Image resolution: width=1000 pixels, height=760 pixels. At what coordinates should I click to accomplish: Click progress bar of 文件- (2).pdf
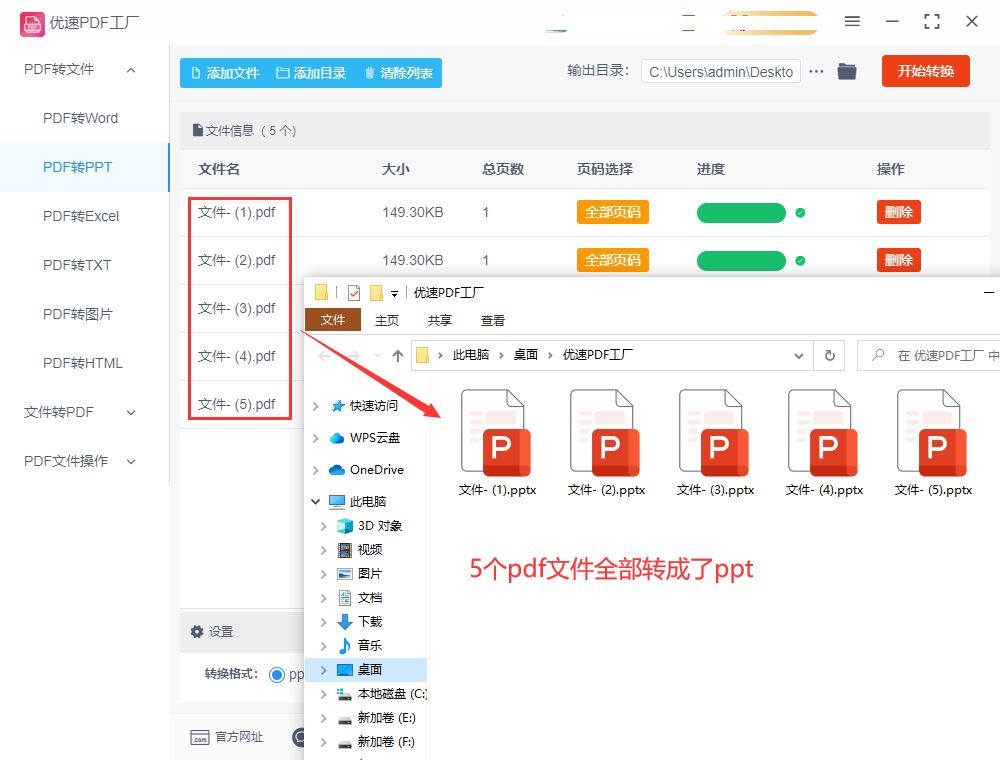click(741, 261)
